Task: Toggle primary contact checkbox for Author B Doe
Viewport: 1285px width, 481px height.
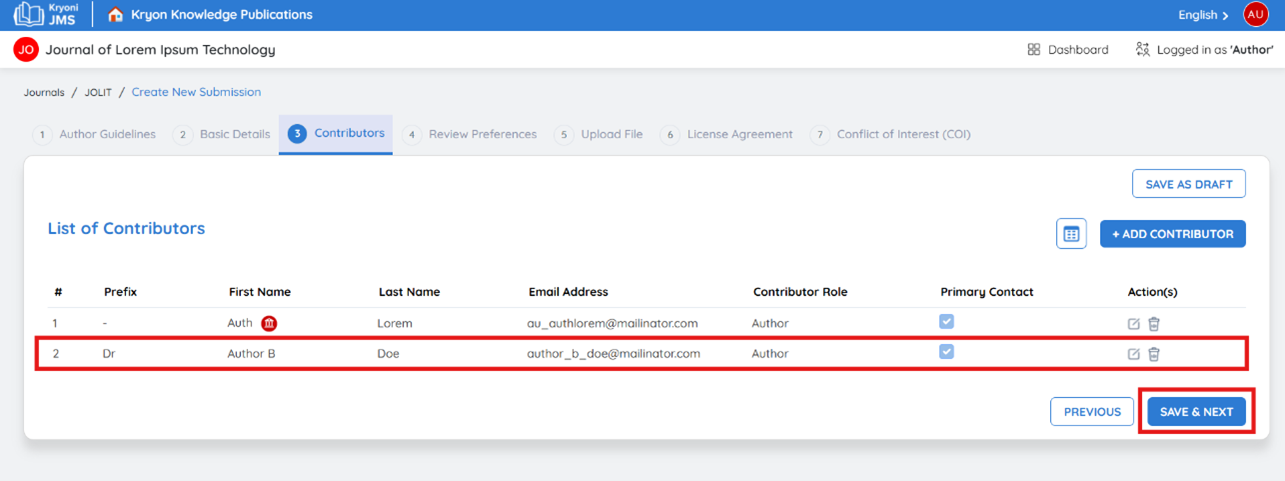Action: (x=946, y=352)
